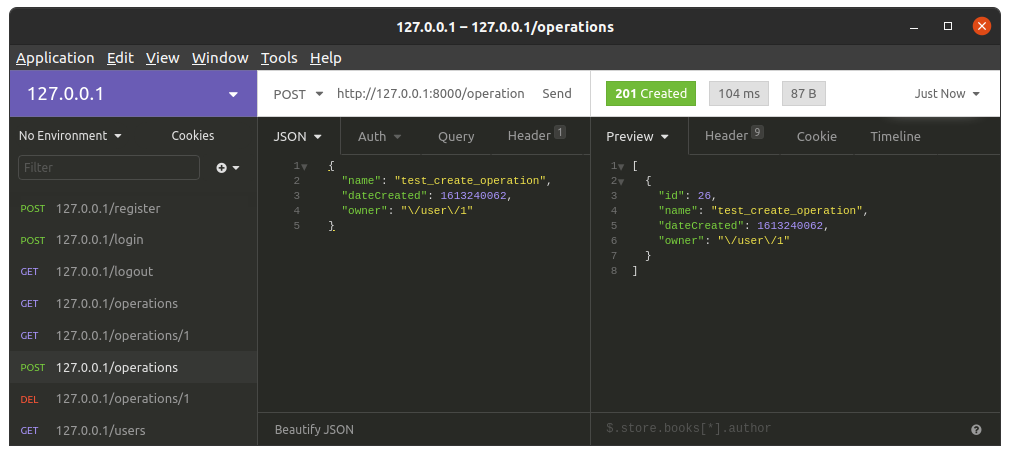Select DEL 127.0.0.1/operations/1 request
Image resolution: width=1010 pixels, height=455 pixels.
point(133,399)
